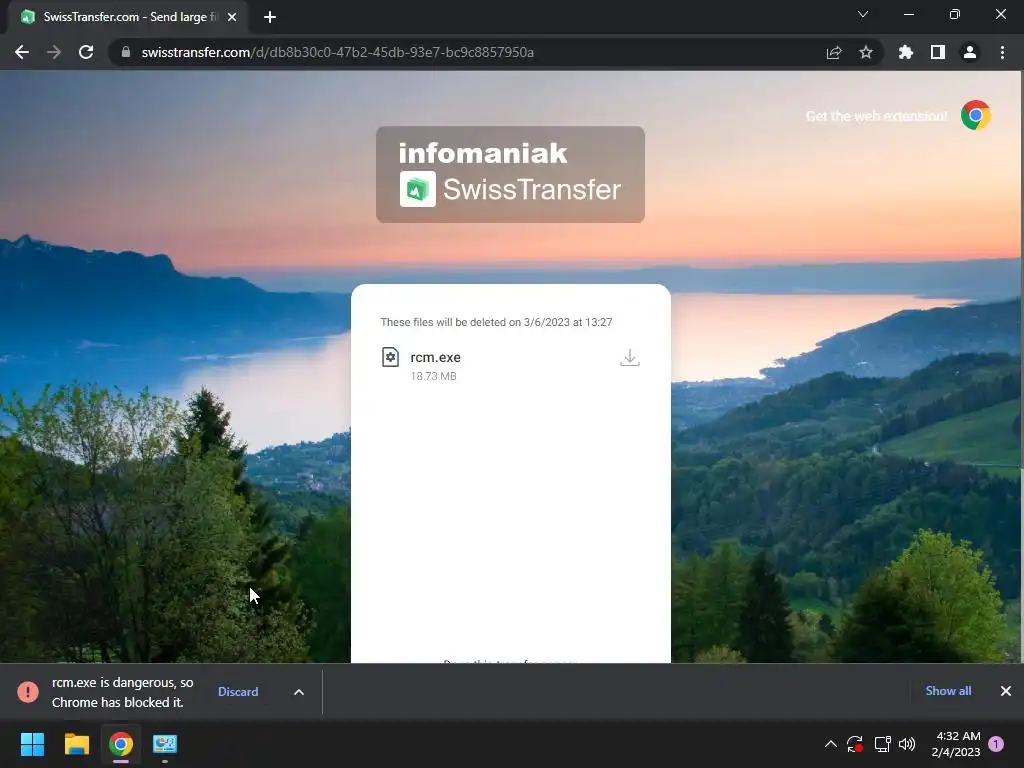Open the Chrome profile menu
1024x768 pixels.
point(970,52)
